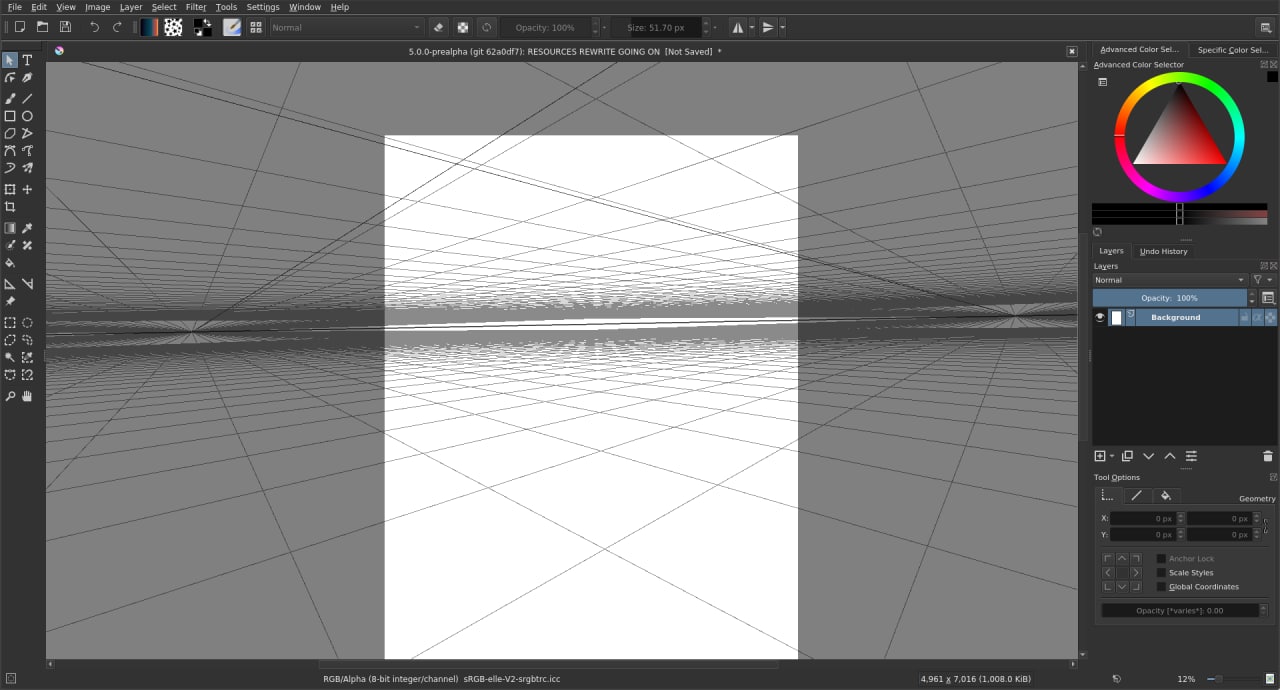
Task: Hide the Background layer
Action: (1100, 317)
